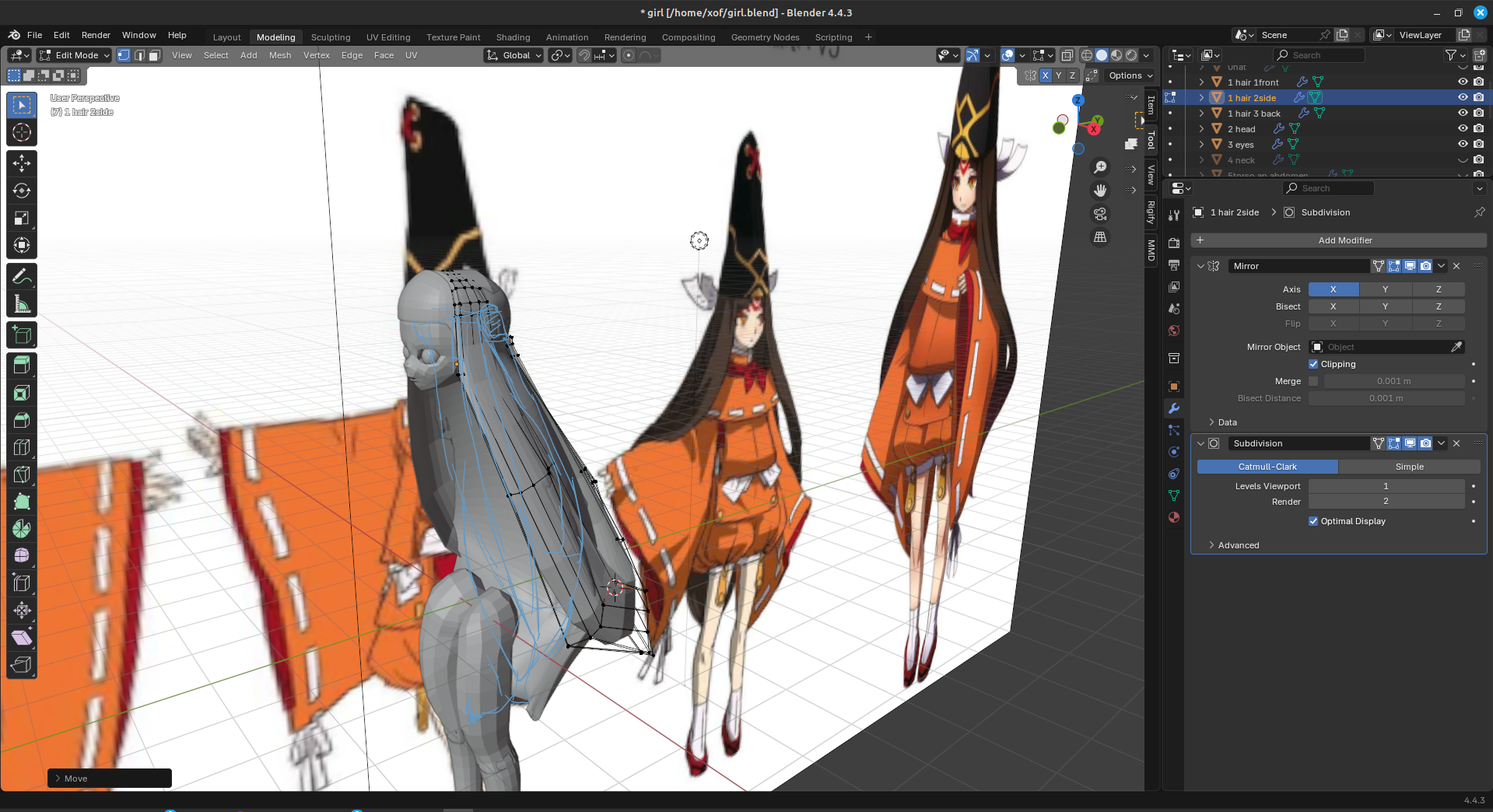This screenshot has height=812, width=1493.
Task: Switch to the Sculpting workspace tab
Action: 331,37
